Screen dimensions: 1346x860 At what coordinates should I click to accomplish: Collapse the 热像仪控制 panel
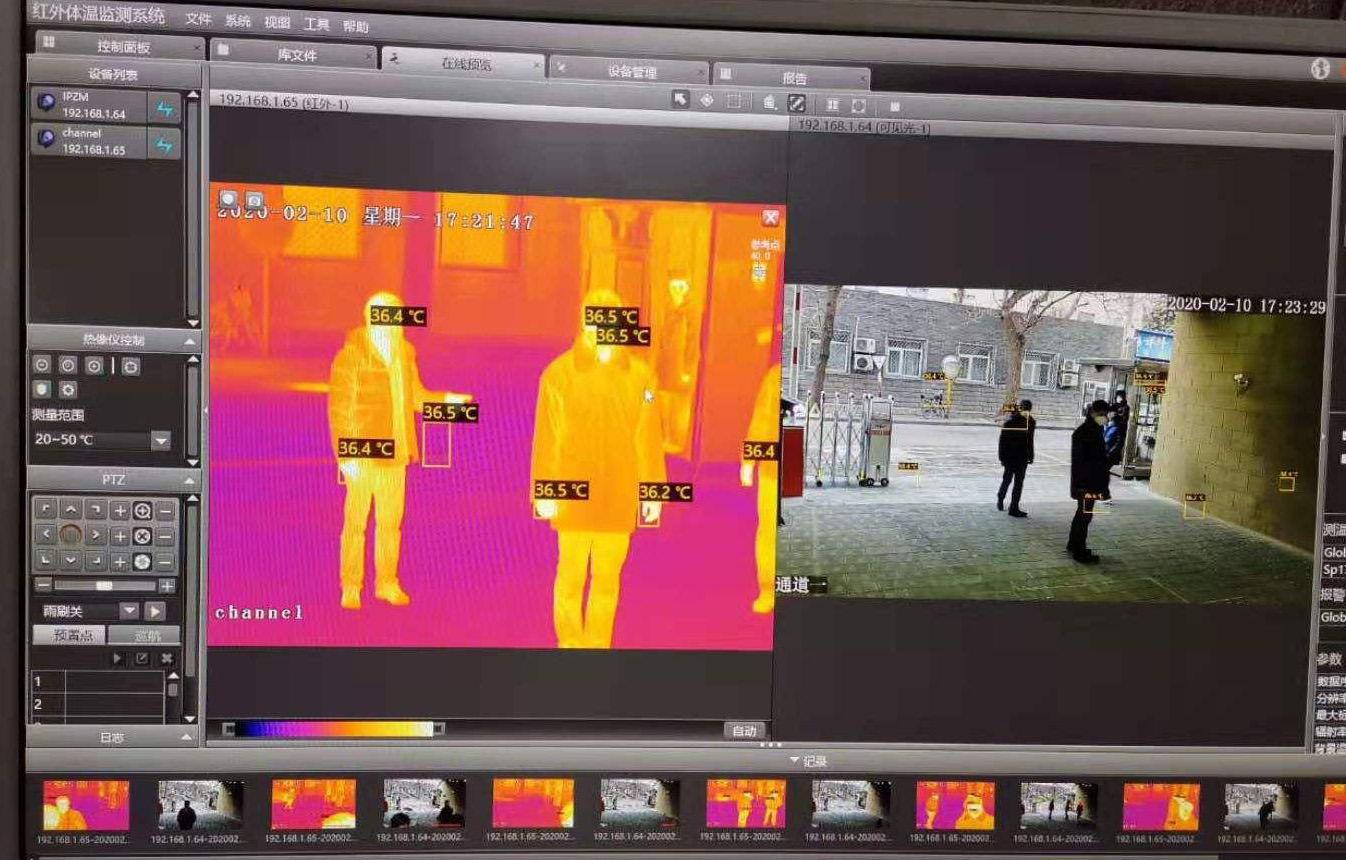(x=190, y=341)
